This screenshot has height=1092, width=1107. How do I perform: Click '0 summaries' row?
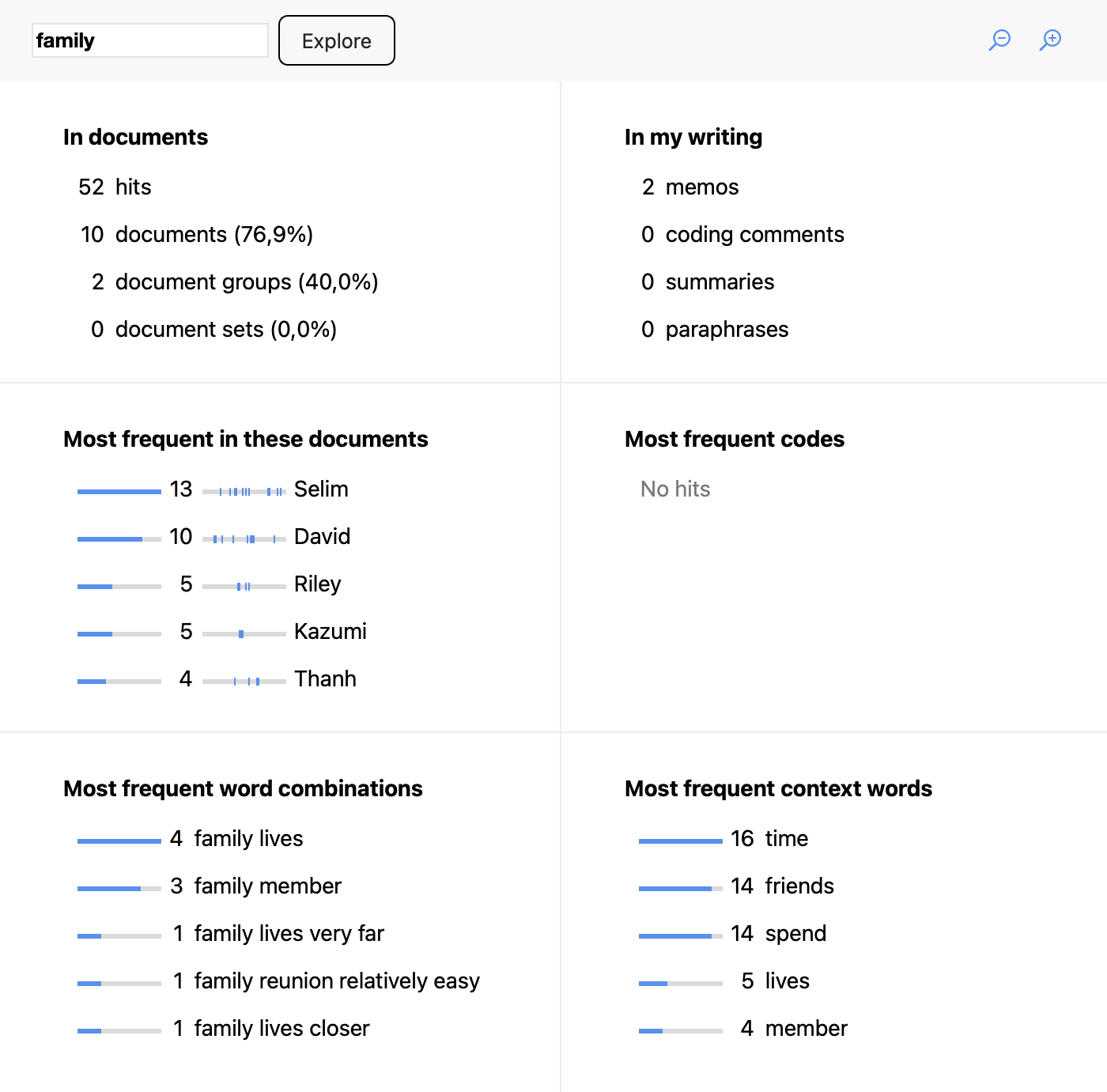pos(708,282)
